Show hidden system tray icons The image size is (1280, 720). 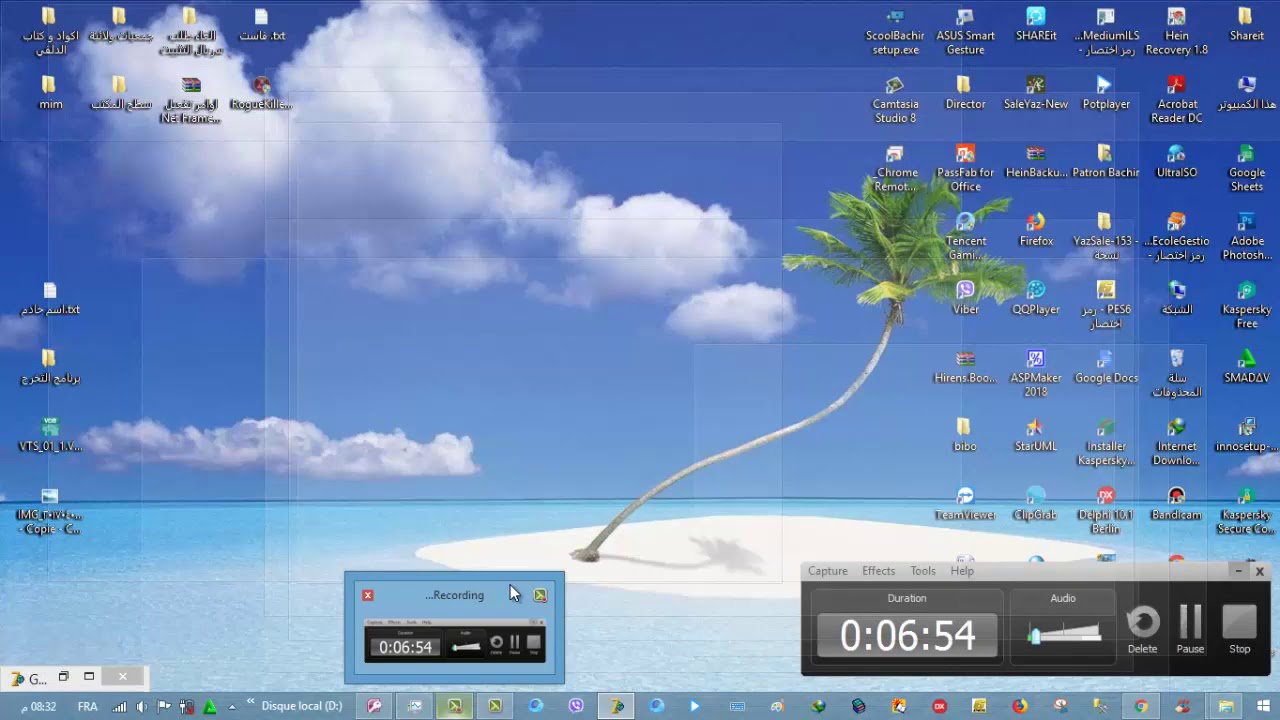coord(232,706)
